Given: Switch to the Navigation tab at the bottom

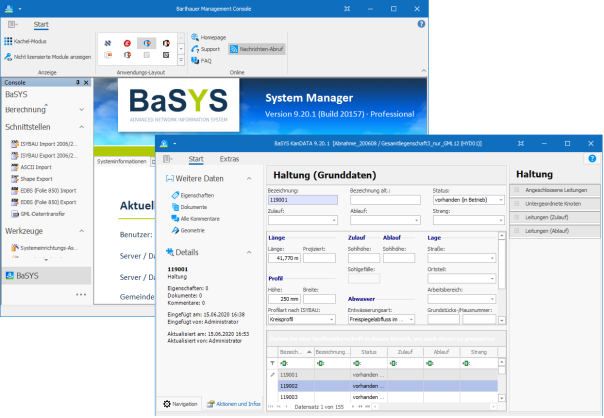Looking at the screenshot, I should (x=180, y=404).
